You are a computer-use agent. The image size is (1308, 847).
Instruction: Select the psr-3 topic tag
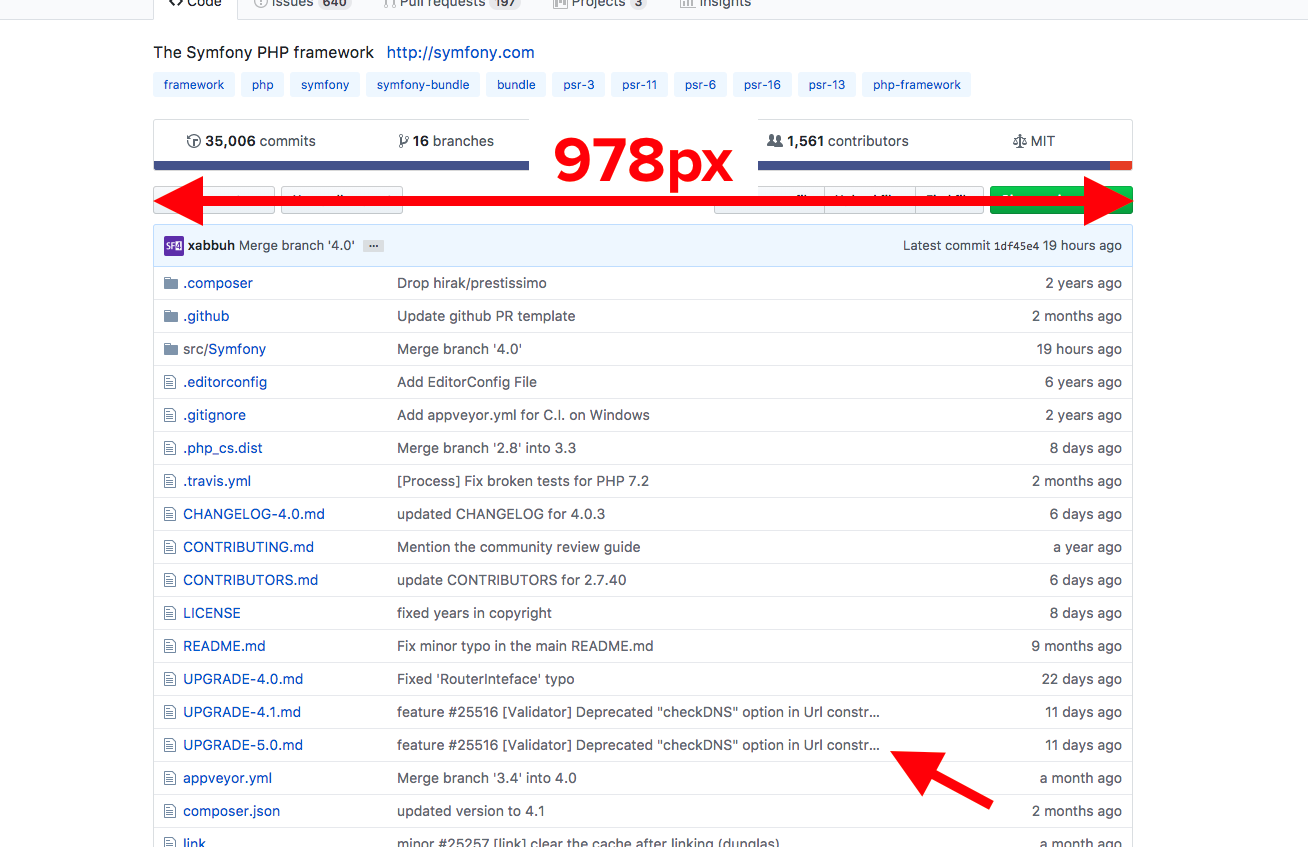click(578, 85)
